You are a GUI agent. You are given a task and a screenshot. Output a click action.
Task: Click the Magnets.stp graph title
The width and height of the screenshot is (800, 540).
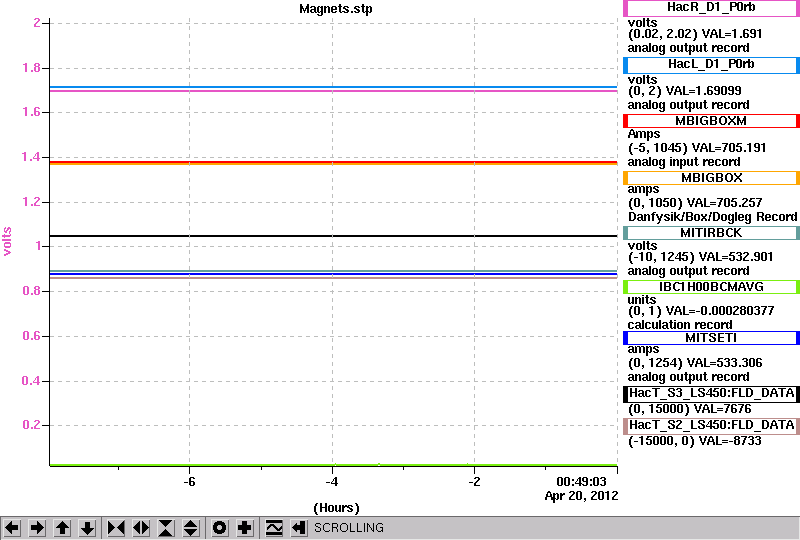tap(336, 9)
